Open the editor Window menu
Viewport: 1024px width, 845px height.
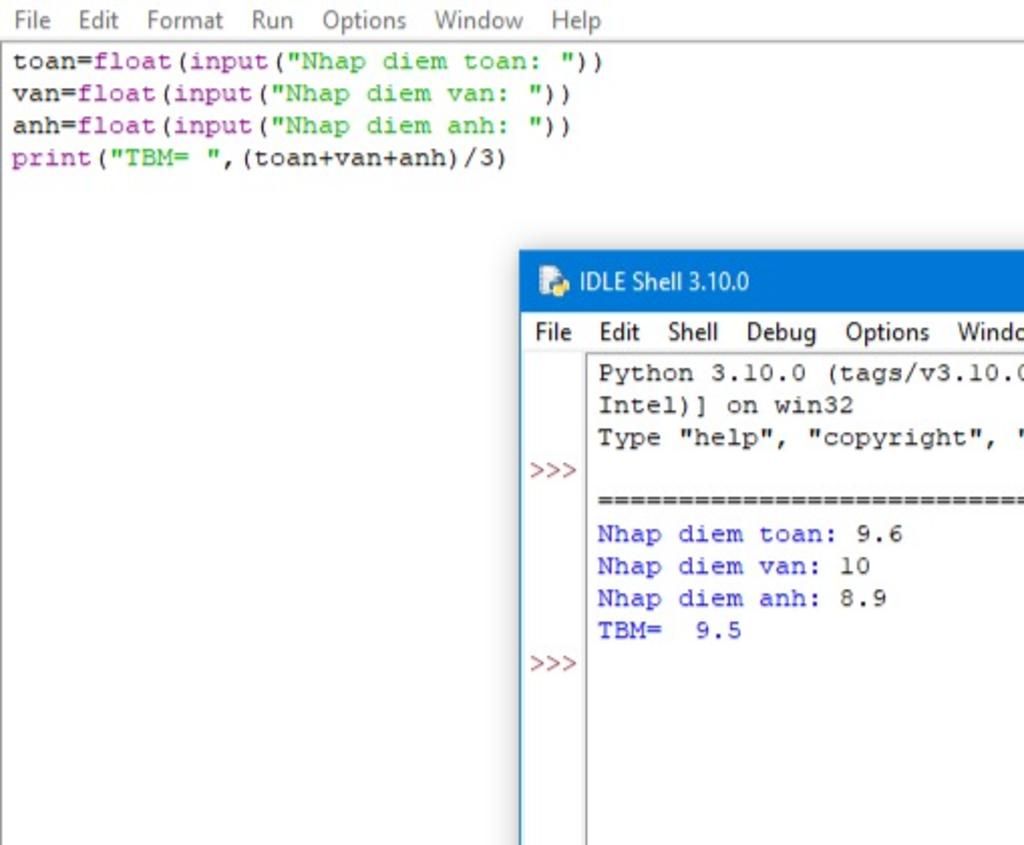(479, 20)
